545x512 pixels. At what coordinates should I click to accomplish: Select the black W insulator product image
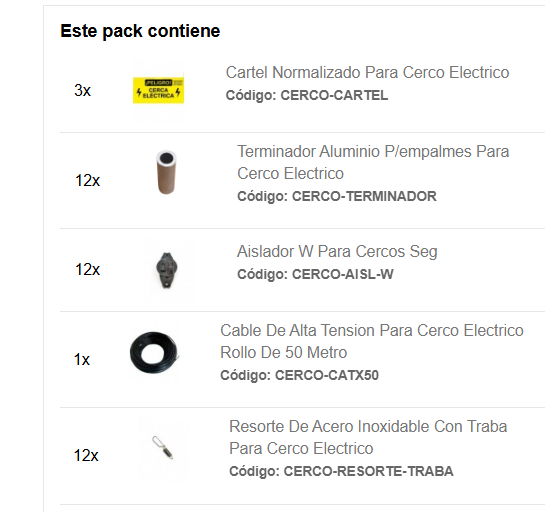coord(166,270)
